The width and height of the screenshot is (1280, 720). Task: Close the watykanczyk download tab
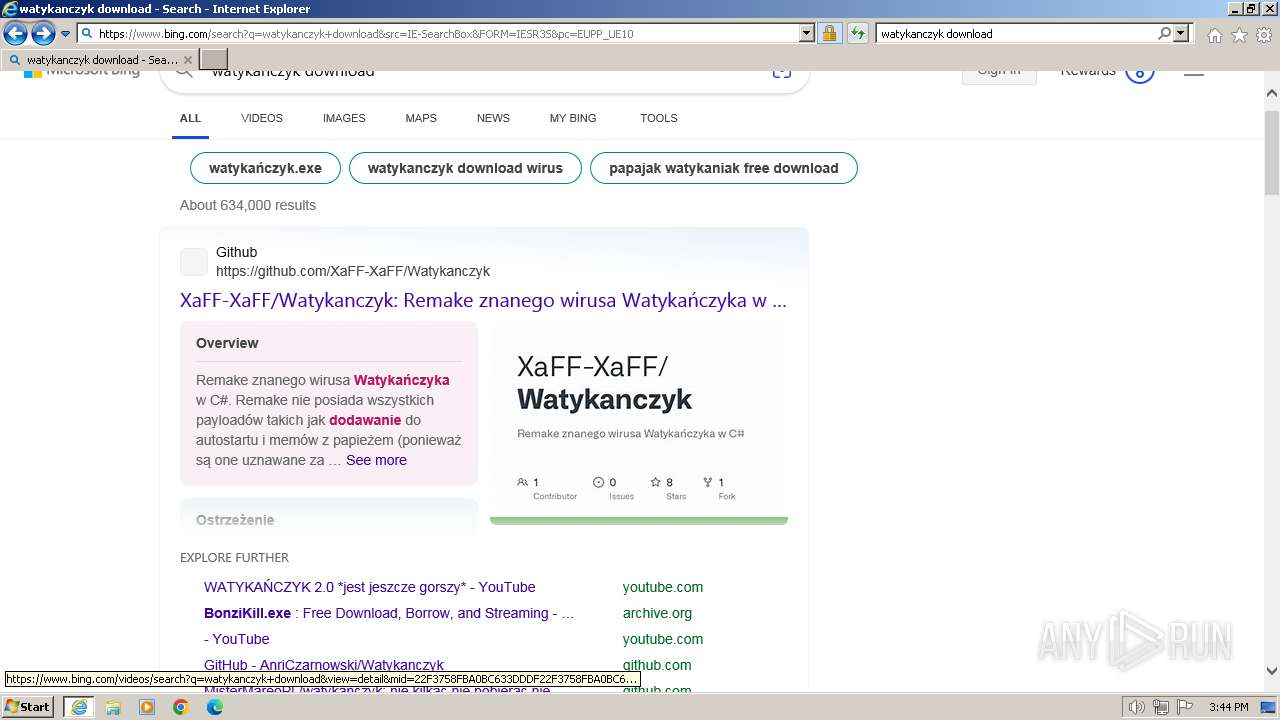(x=188, y=60)
